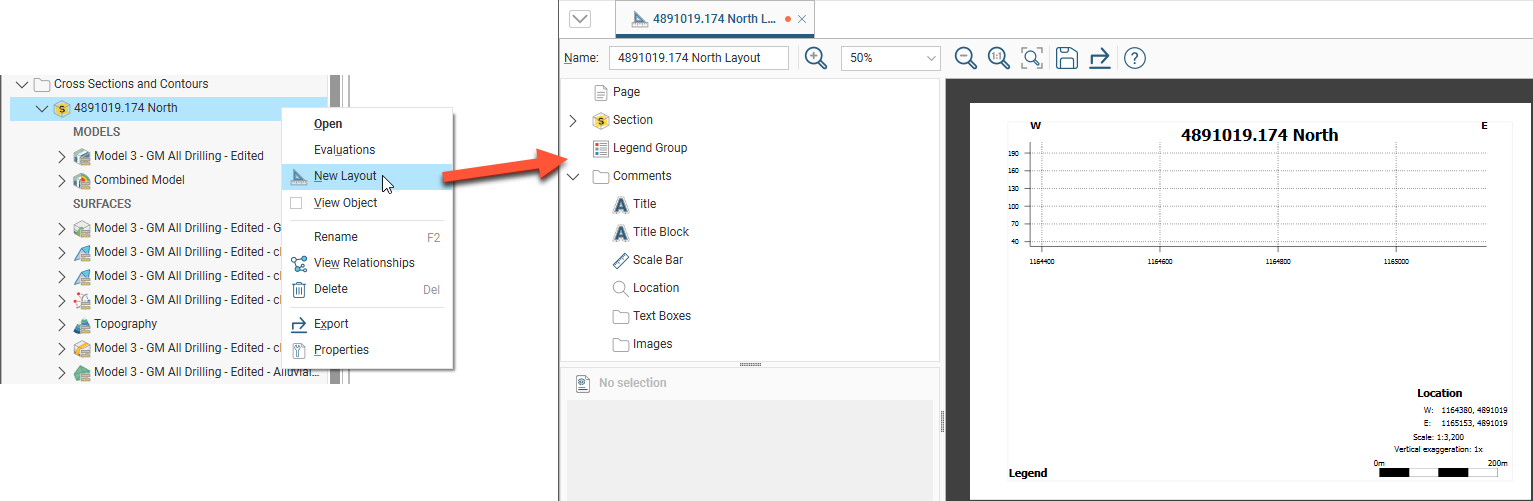Open the tab list dropdown button
Viewport: 1533px width, 501px height.
point(580,19)
